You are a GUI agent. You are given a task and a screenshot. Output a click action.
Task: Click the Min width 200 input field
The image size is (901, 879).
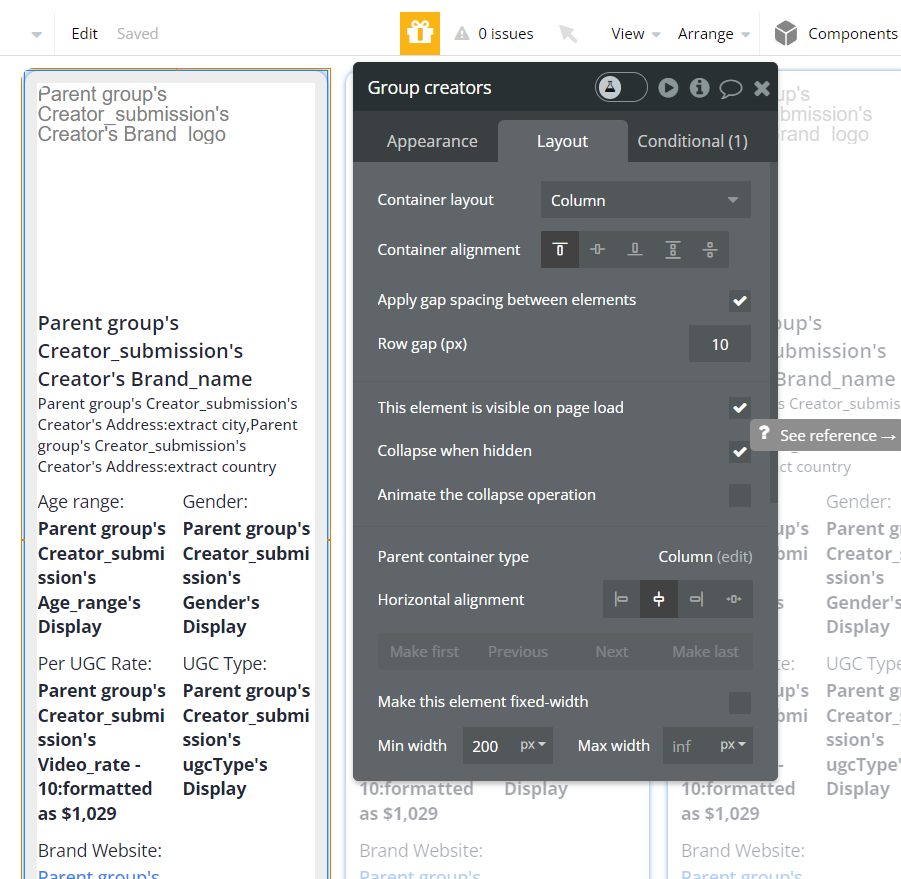[x=489, y=746]
